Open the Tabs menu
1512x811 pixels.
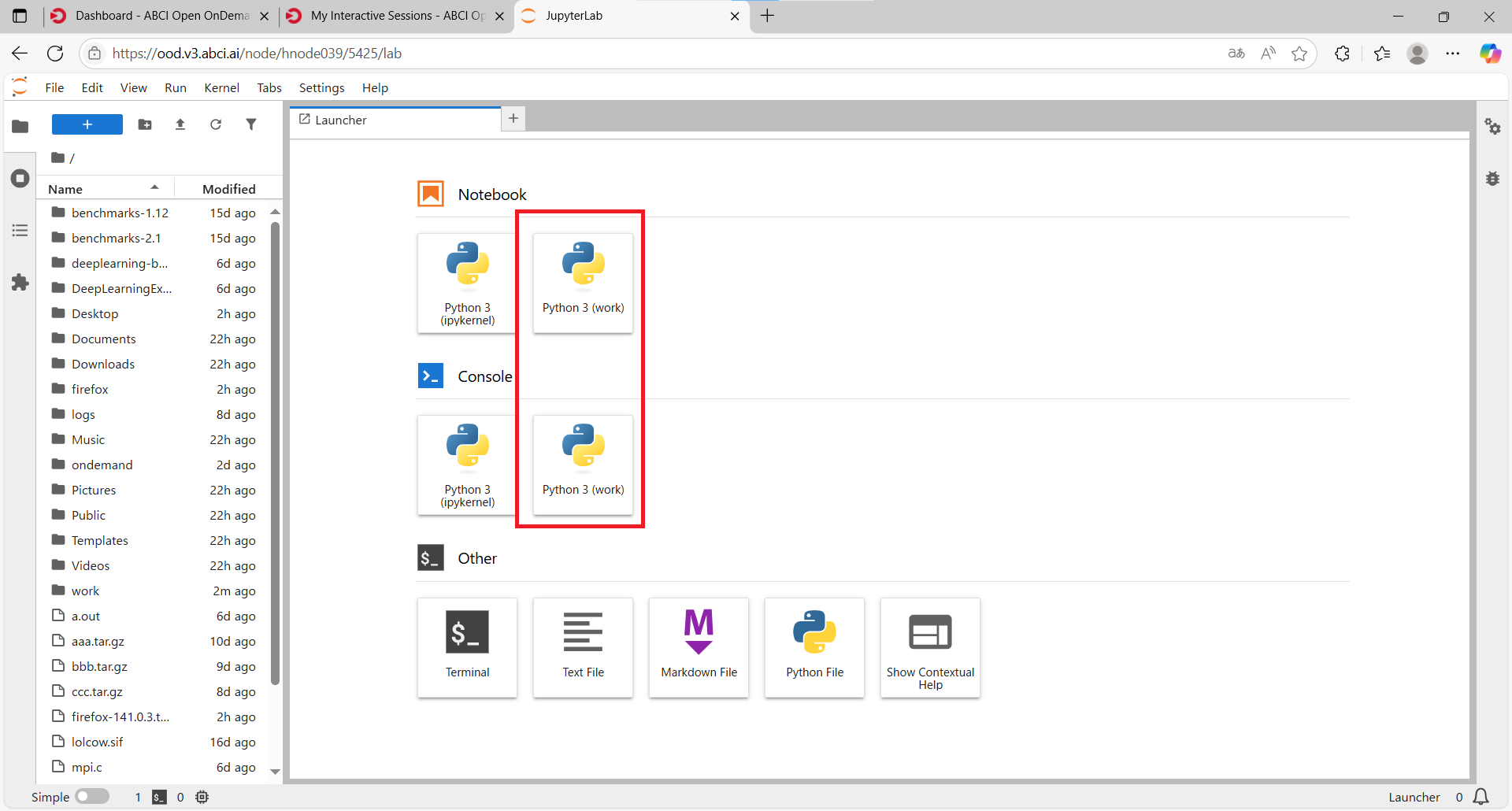(269, 87)
